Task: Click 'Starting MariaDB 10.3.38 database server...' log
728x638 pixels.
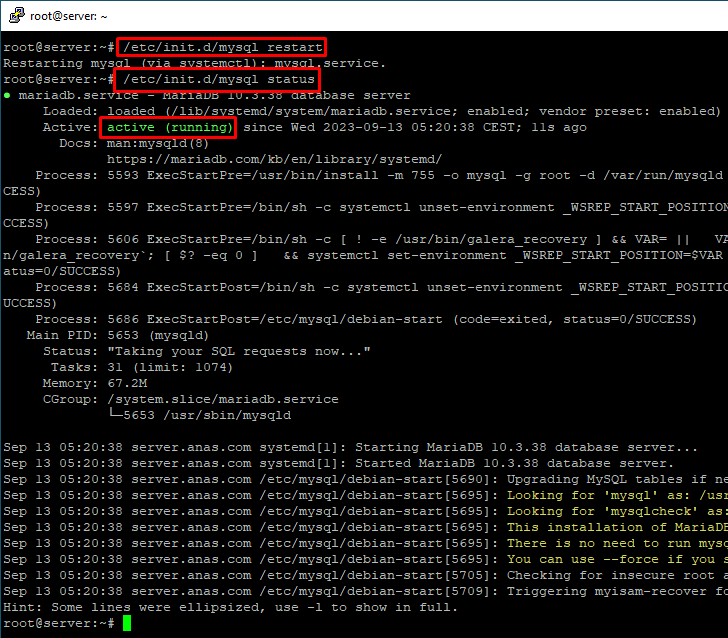Action: pyautogui.click(x=526, y=447)
